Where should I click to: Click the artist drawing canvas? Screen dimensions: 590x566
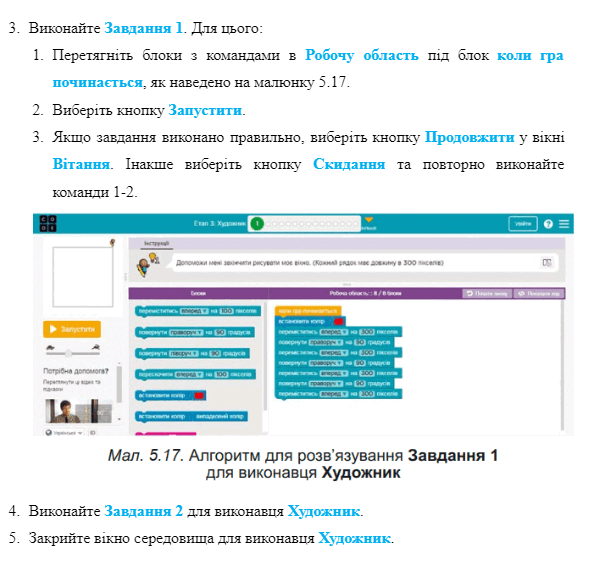pyautogui.click(x=83, y=277)
